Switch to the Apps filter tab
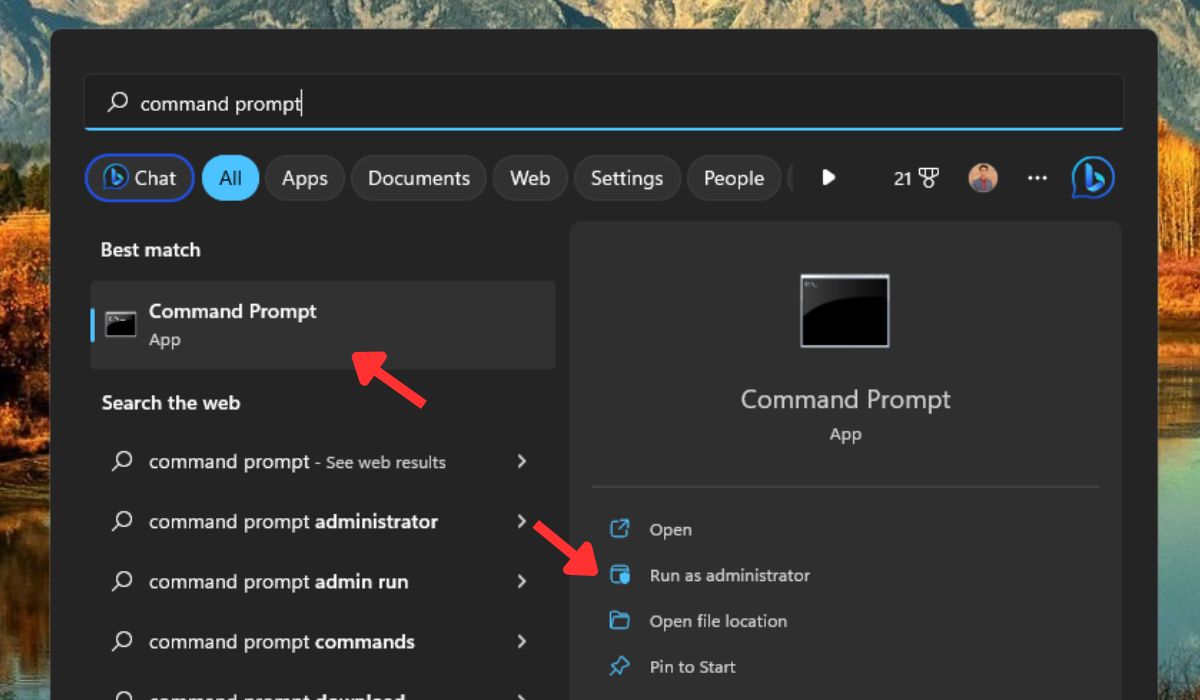 pos(305,177)
